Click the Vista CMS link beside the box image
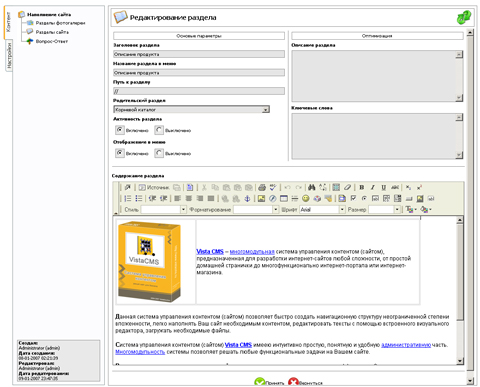Image resolution: width=480 pixels, height=387 pixels. point(210,252)
